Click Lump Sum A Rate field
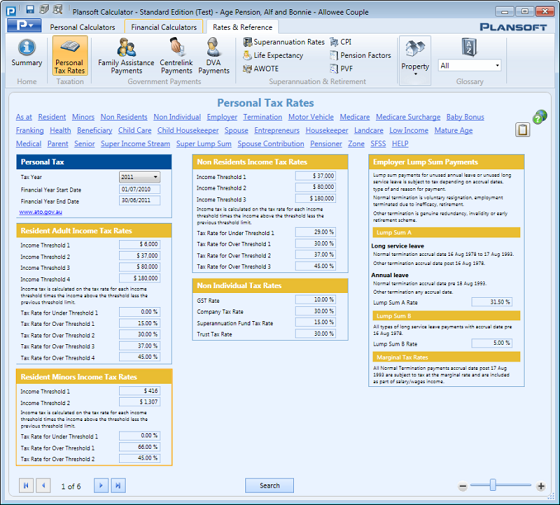This screenshot has width=560, height=505. point(492,302)
